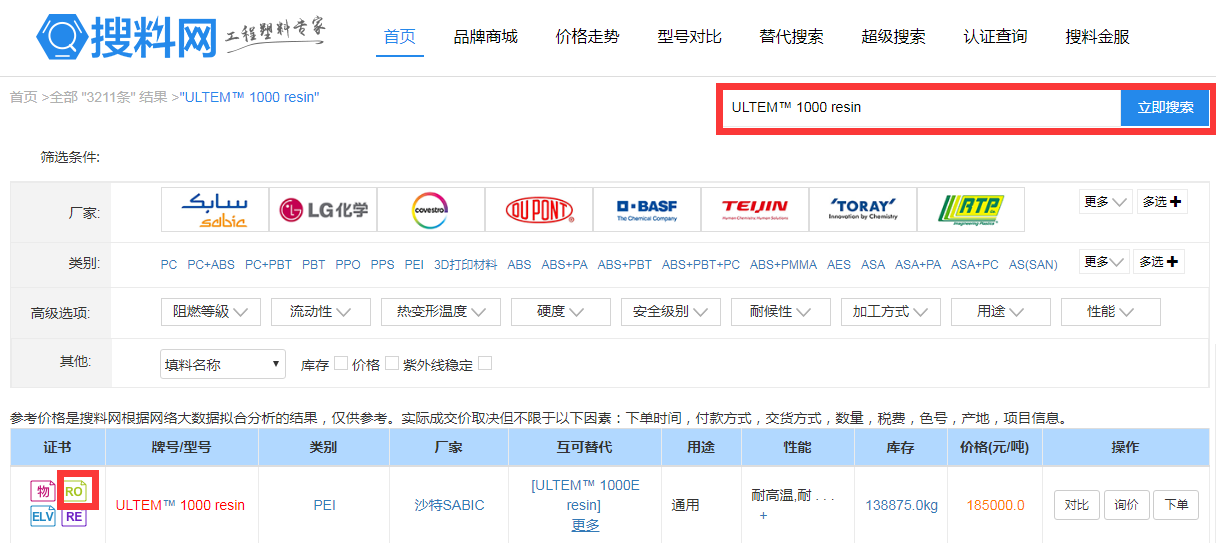
Task: Open the 品牌商城 navigation tab
Action: tap(485, 37)
